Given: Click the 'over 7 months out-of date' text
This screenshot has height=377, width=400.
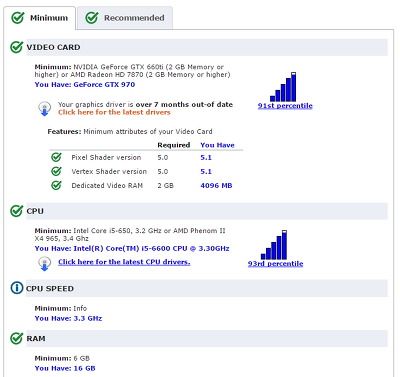Looking at the screenshot, I should [184, 104].
